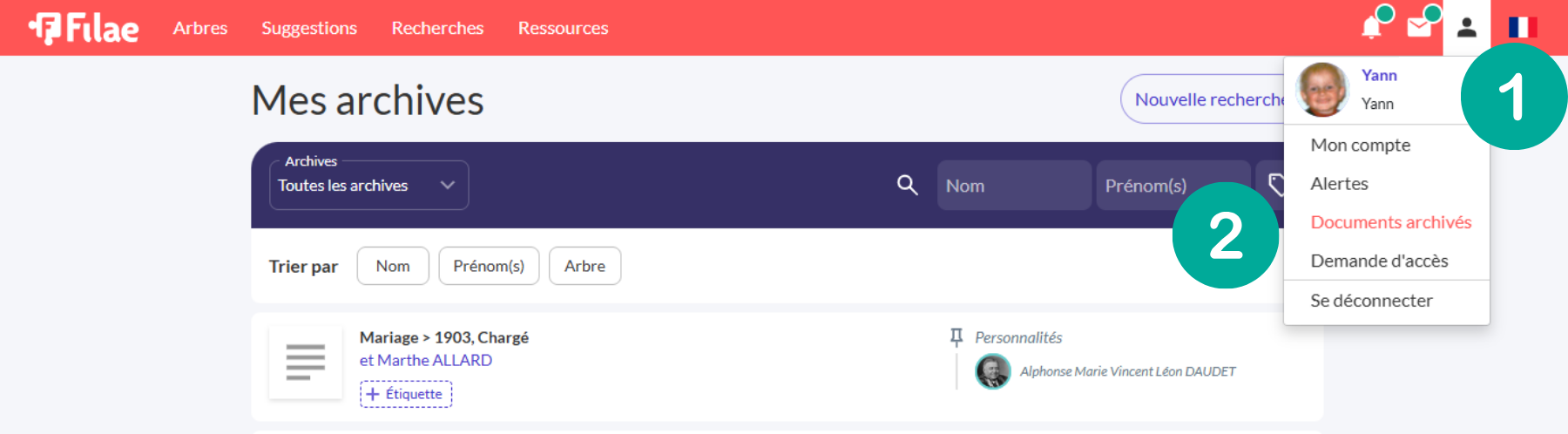Viewport: 1568px width, 434px height.
Task: Click the pin icon beside Personnalités
Action: 956,337
